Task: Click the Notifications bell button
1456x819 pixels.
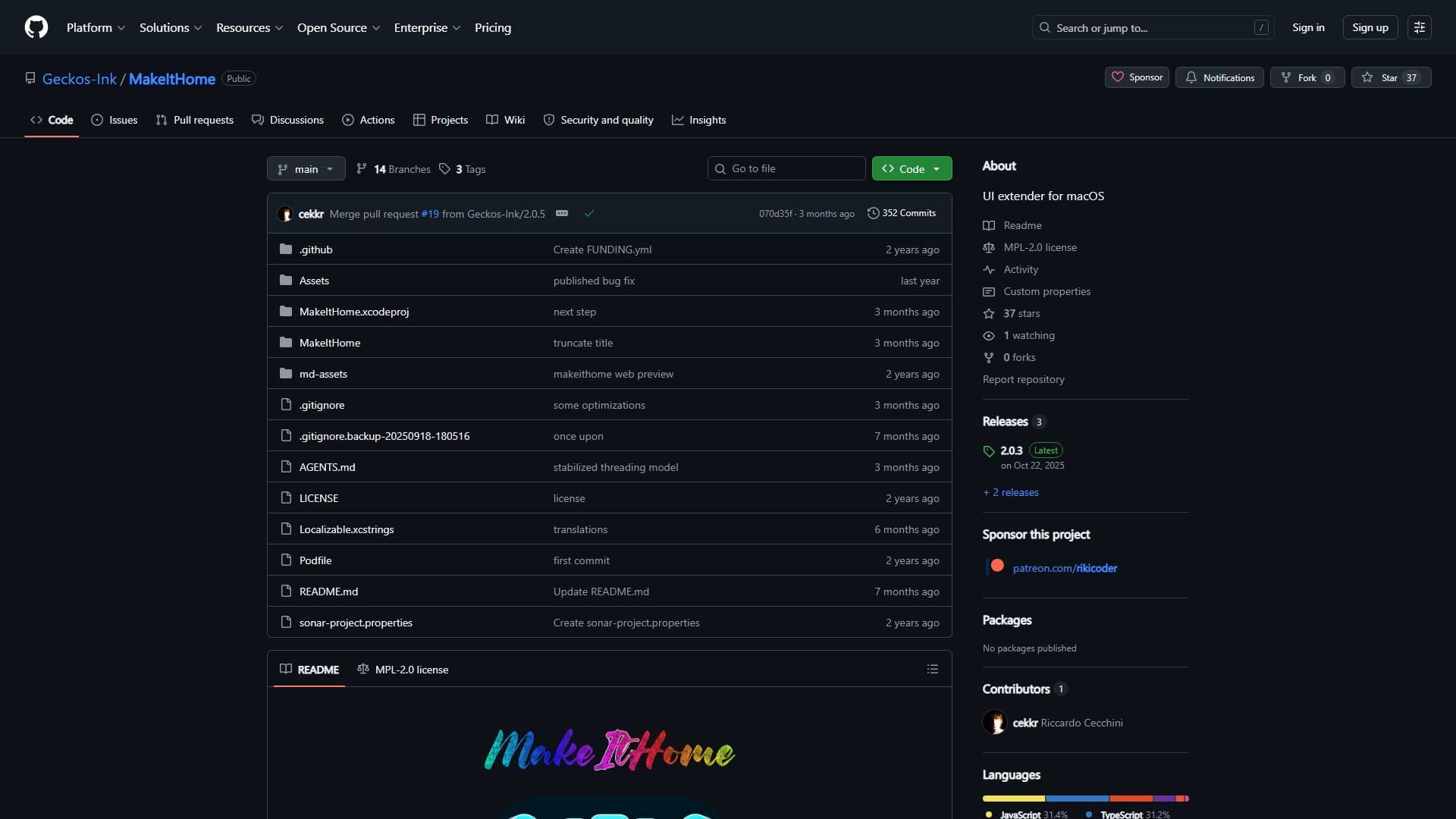Action: pyautogui.click(x=1219, y=77)
